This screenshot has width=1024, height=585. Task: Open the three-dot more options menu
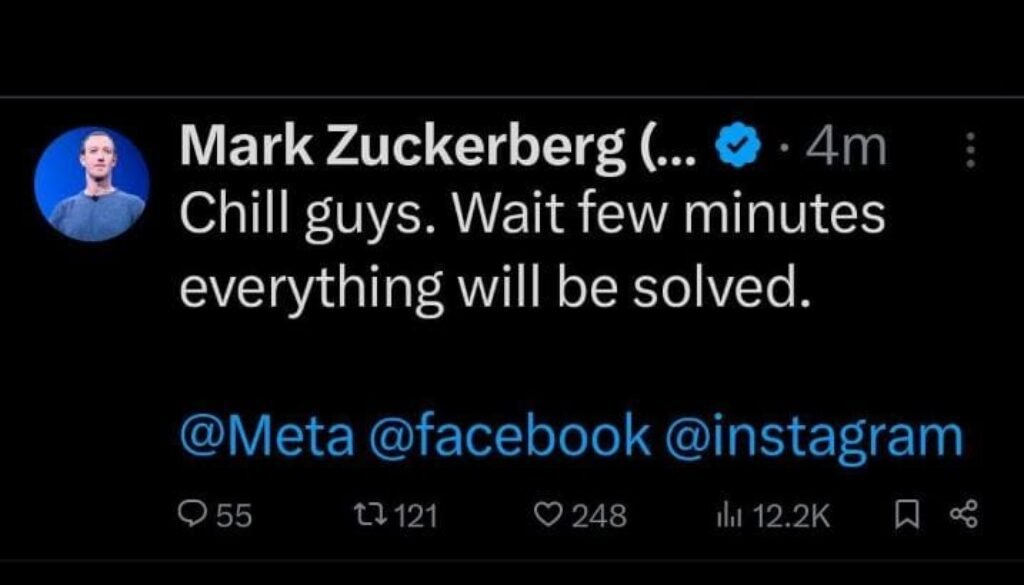click(967, 152)
